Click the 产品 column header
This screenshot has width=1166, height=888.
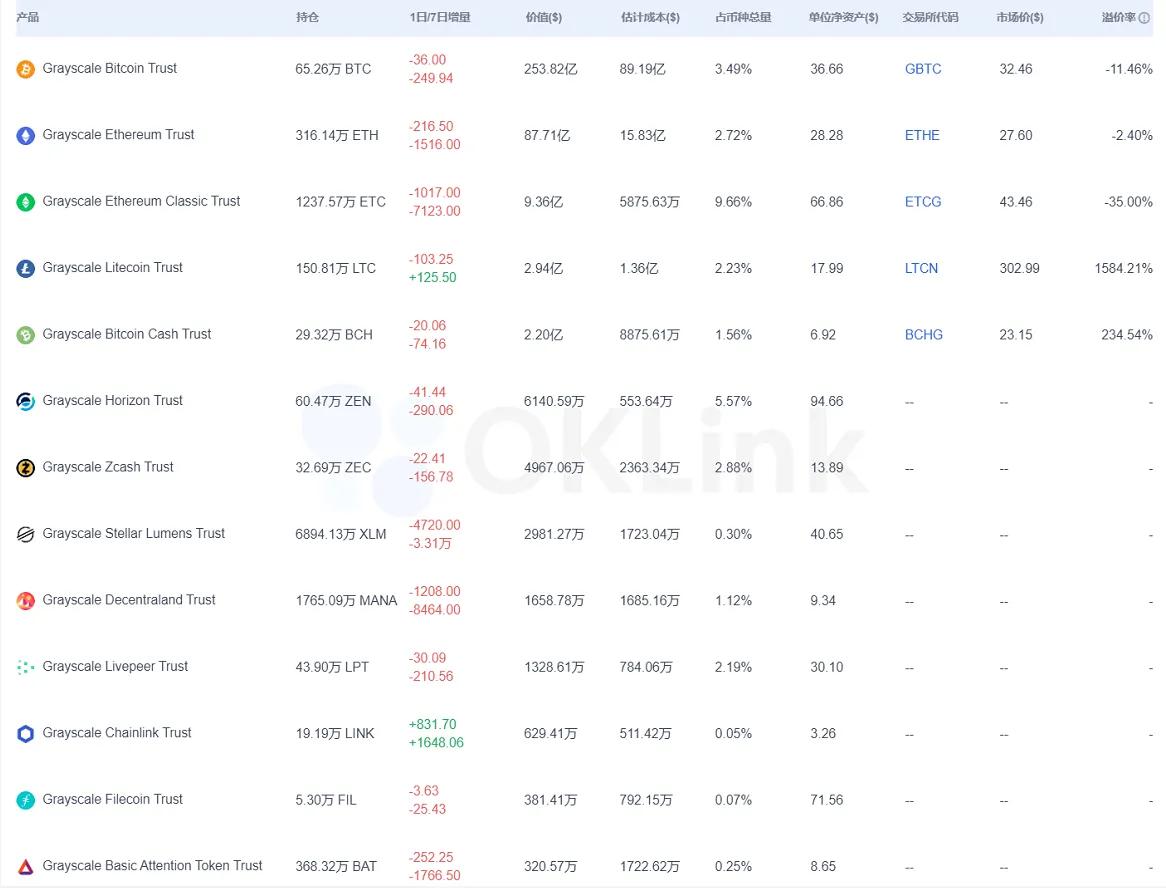click(28, 17)
